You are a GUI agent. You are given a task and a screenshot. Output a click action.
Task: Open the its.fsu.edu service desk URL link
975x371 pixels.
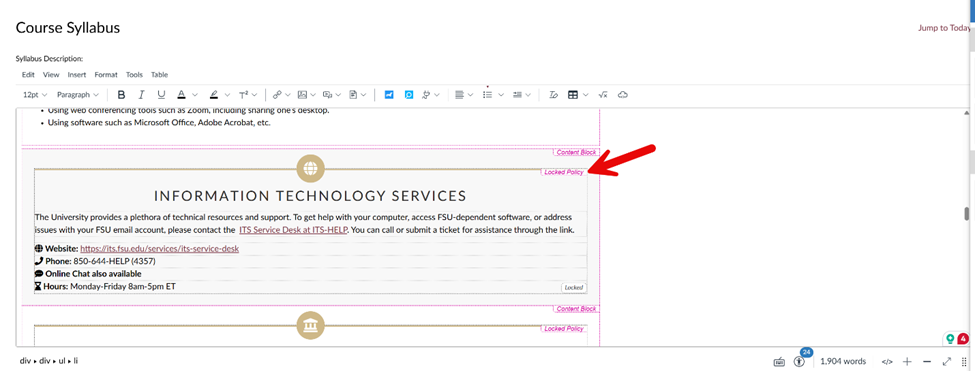pos(160,249)
